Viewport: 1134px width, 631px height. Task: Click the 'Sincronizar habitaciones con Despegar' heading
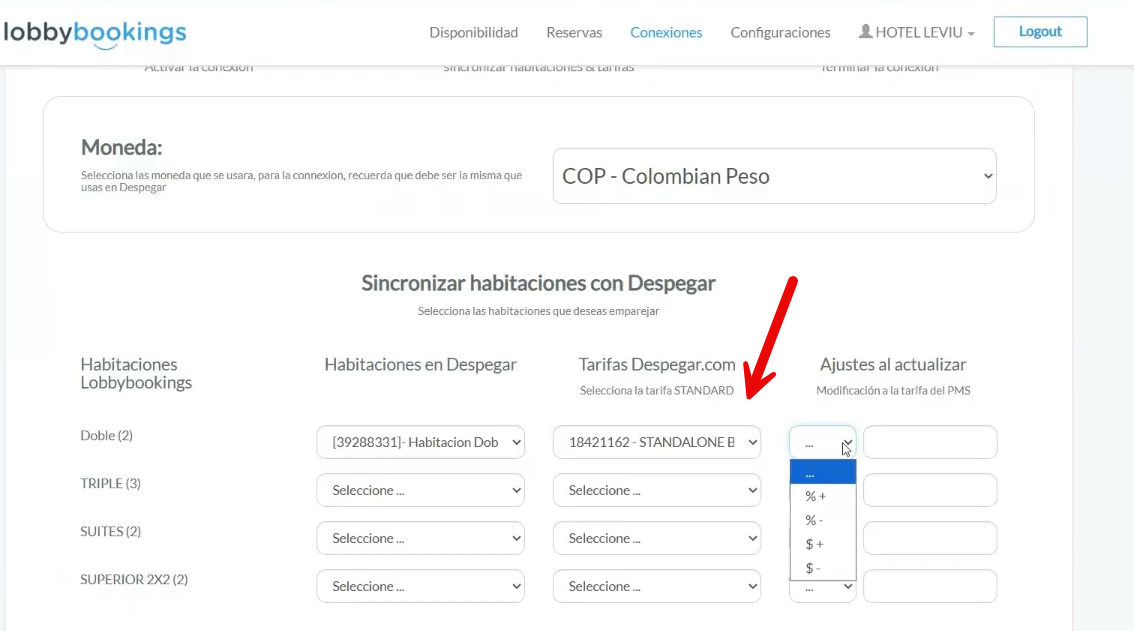click(538, 283)
